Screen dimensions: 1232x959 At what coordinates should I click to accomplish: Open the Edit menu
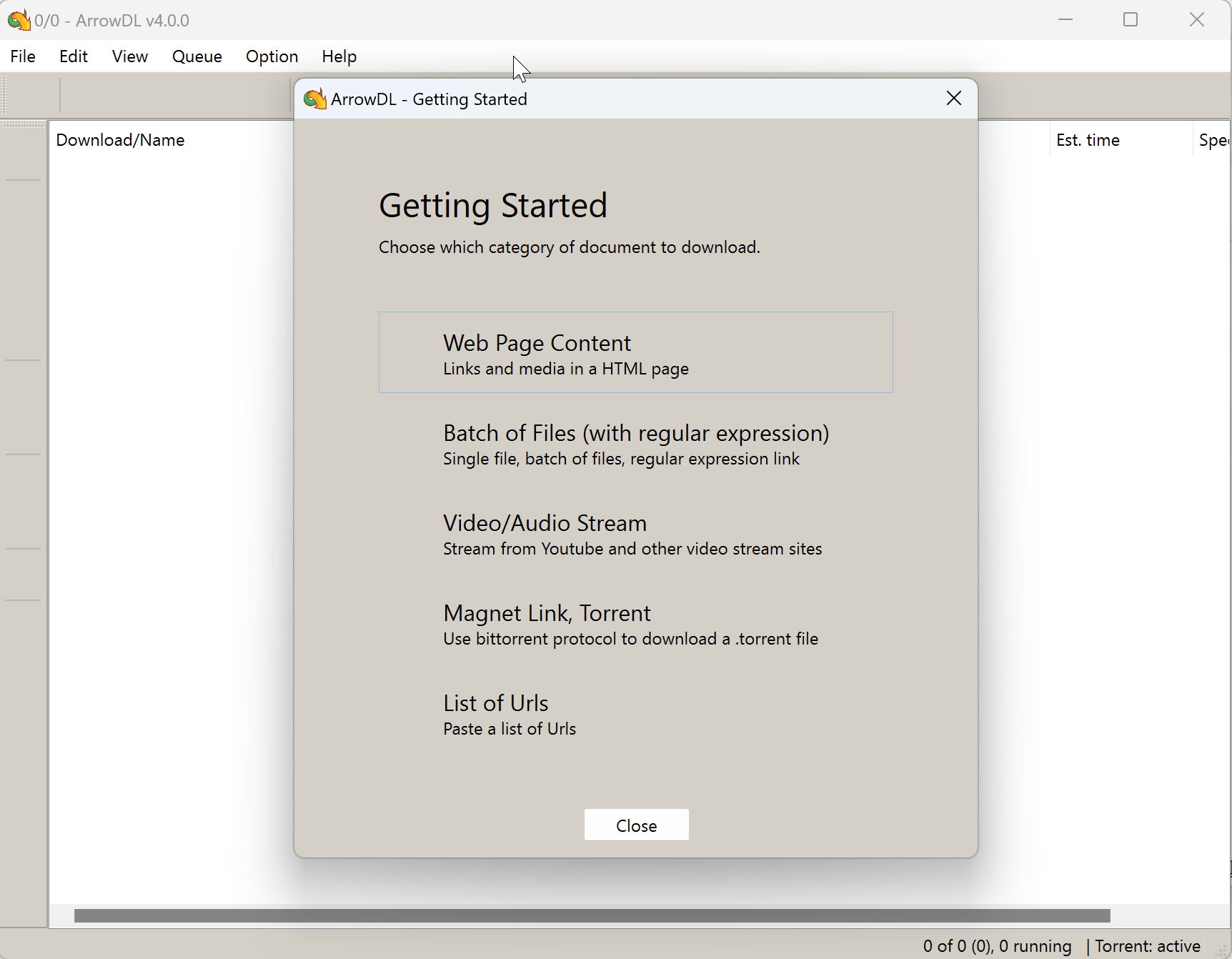coord(74,56)
